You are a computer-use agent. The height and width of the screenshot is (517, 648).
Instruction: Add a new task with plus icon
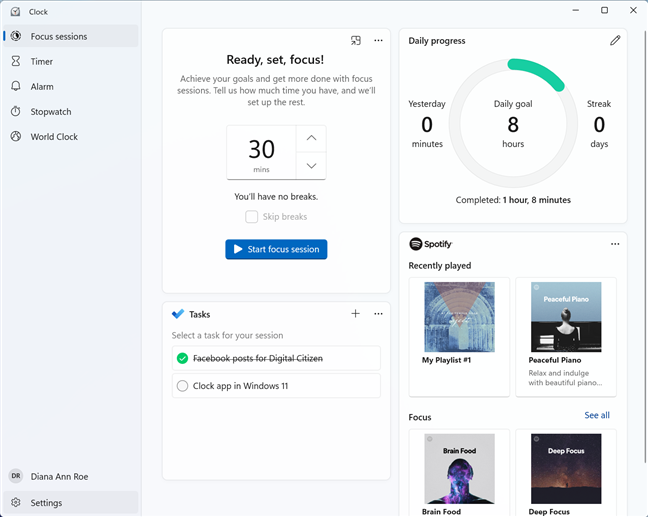click(x=355, y=314)
